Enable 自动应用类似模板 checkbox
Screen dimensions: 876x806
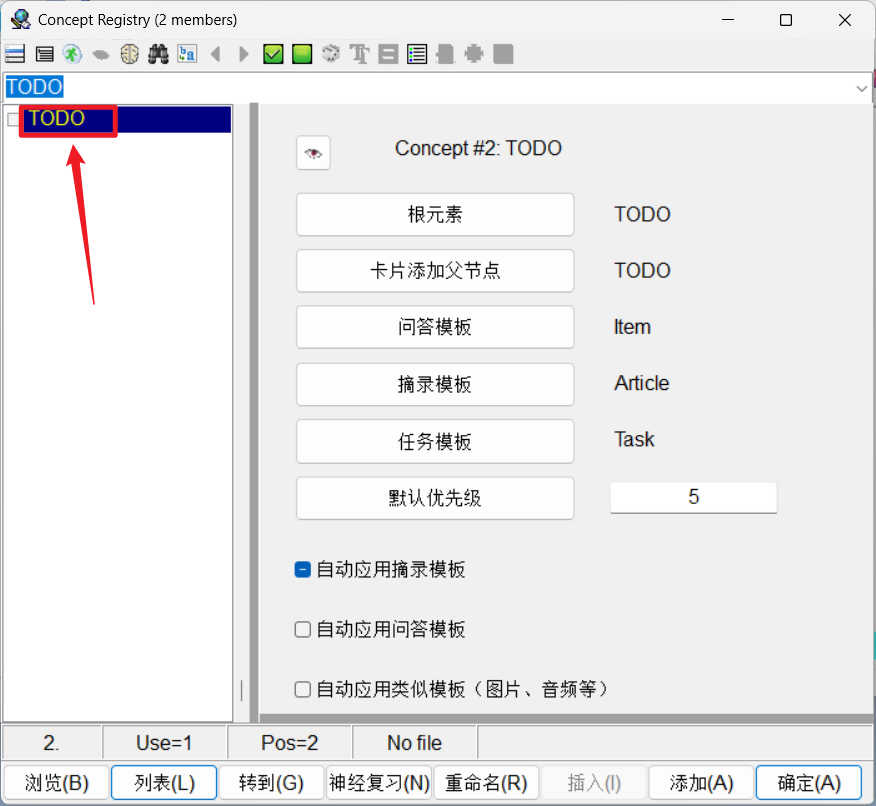[x=302, y=689]
